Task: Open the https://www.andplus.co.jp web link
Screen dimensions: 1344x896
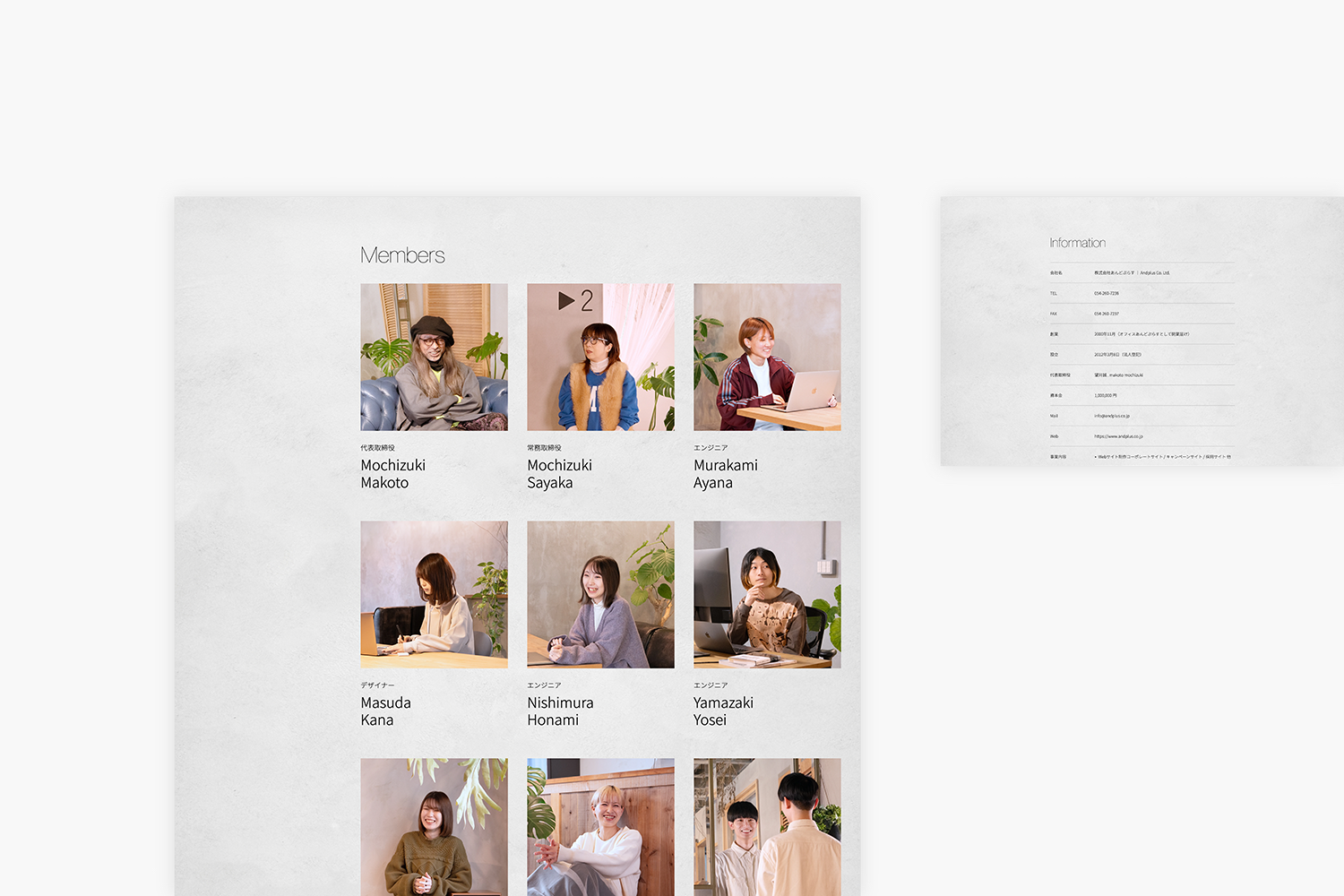Action: (1117, 436)
